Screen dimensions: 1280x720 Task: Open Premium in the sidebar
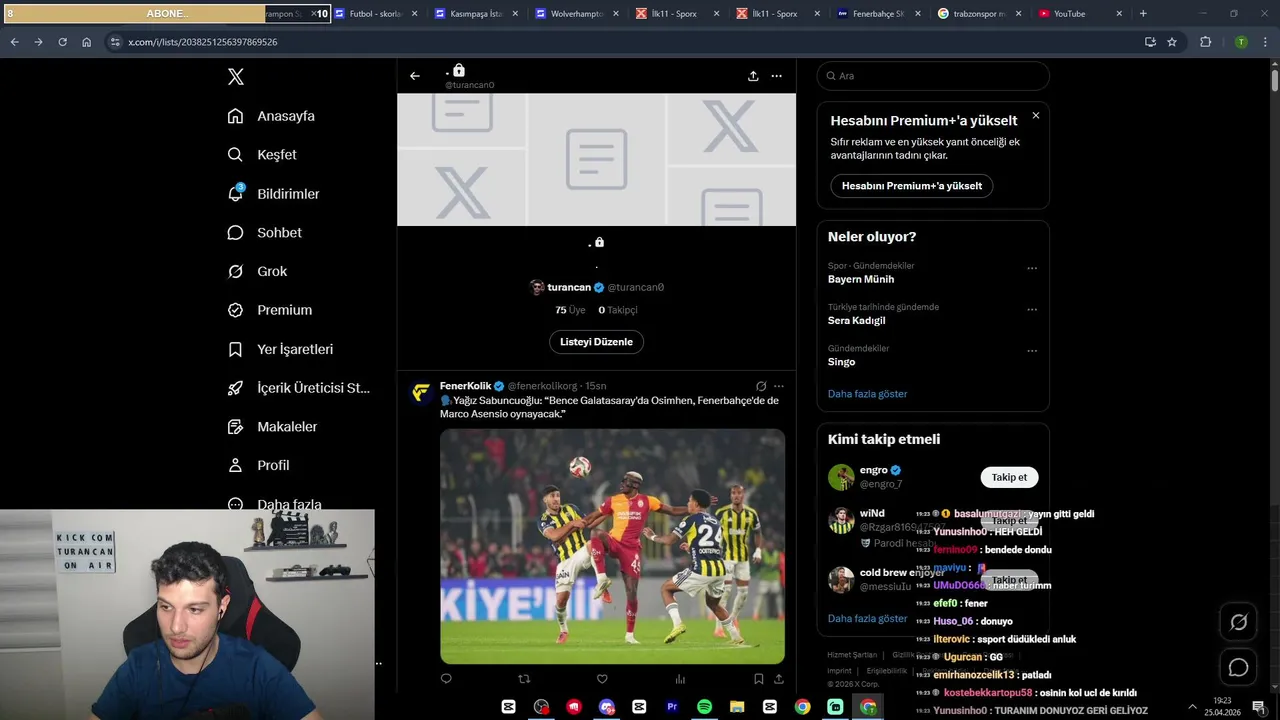[x=270, y=310]
